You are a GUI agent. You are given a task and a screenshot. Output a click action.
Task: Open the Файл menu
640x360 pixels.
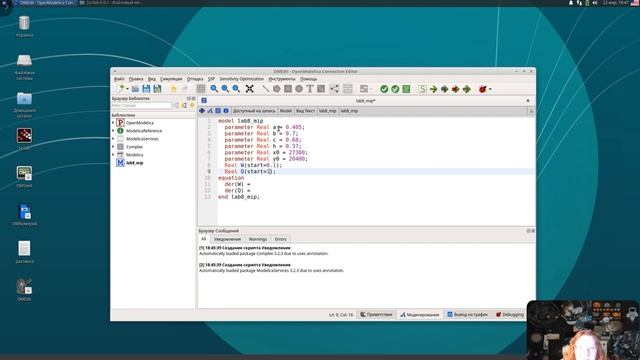coord(119,79)
